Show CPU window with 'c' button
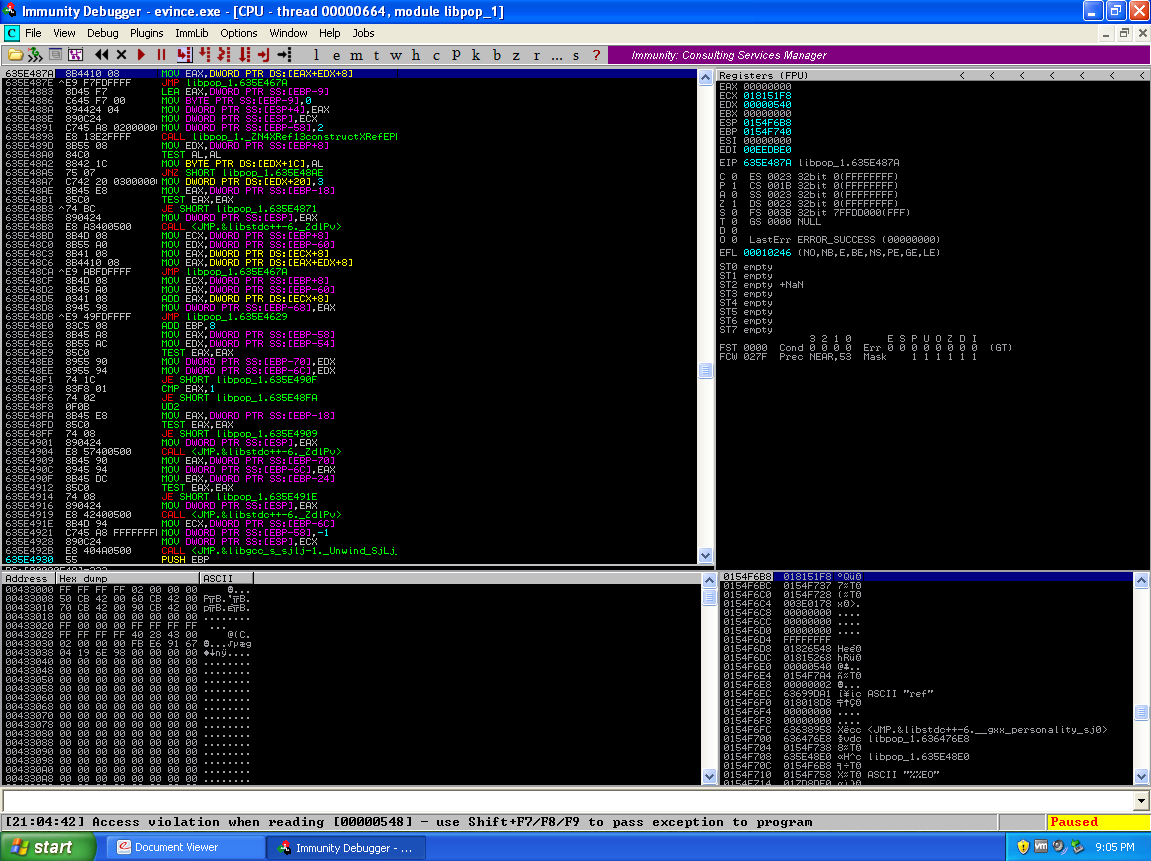 click(x=436, y=55)
